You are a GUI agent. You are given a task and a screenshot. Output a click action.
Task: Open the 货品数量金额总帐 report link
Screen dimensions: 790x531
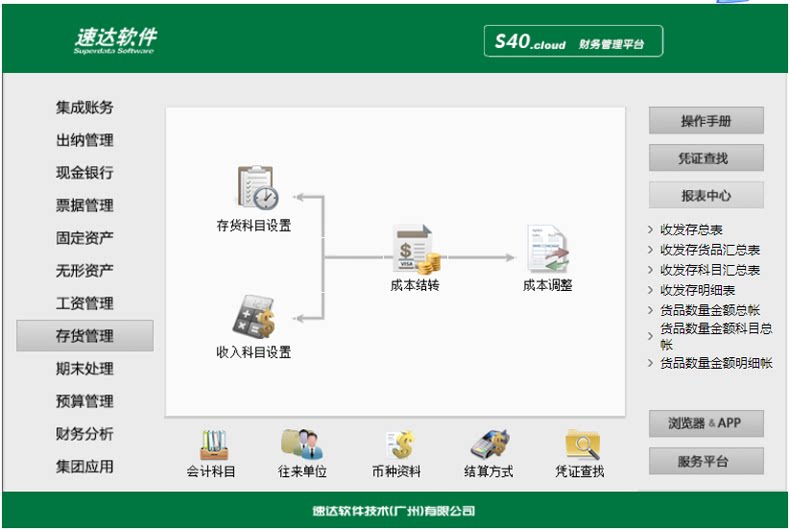click(x=710, y=310)
